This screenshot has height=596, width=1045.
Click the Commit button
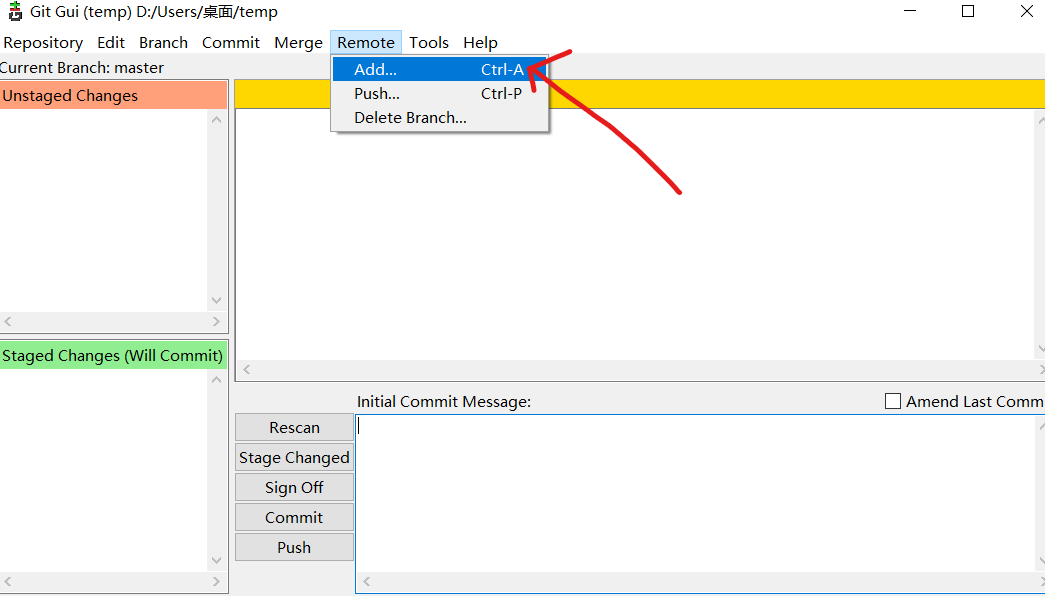pyautogui.click(x=295, y=517)
